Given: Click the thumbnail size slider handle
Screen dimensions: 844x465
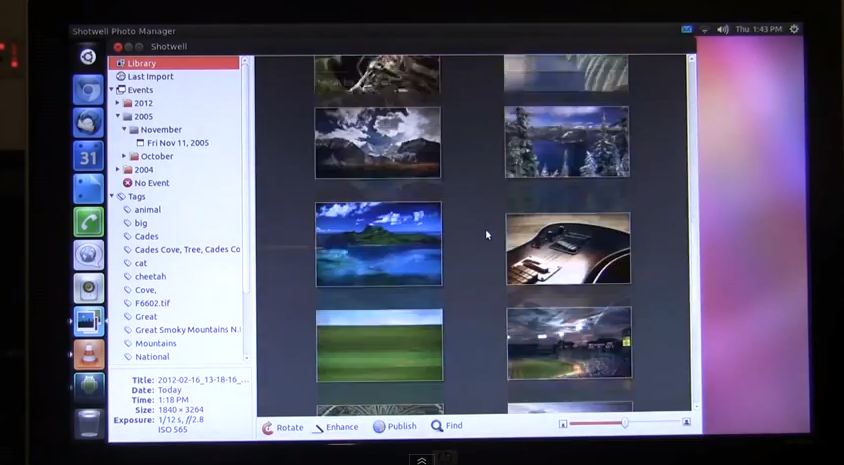Looking at the screenshot, I should click(625, 423).
